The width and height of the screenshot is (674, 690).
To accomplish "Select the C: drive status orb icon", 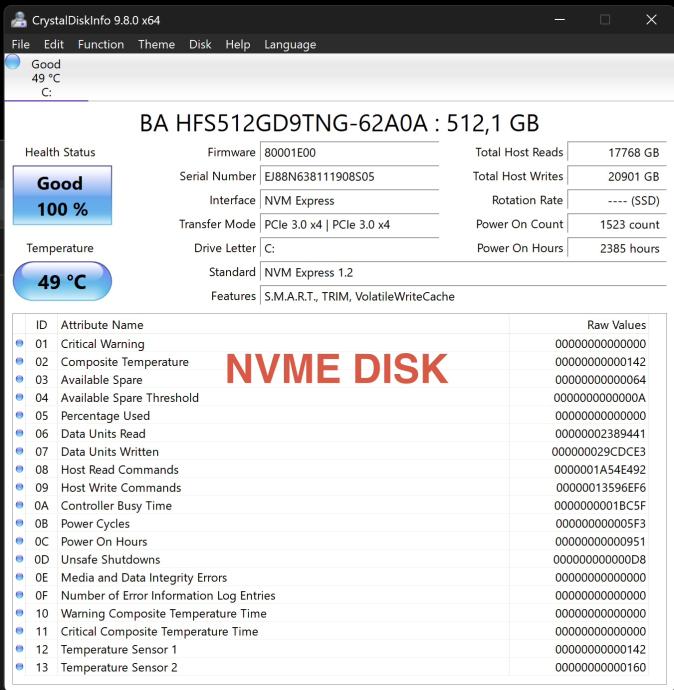I will (x=13, y=62).
